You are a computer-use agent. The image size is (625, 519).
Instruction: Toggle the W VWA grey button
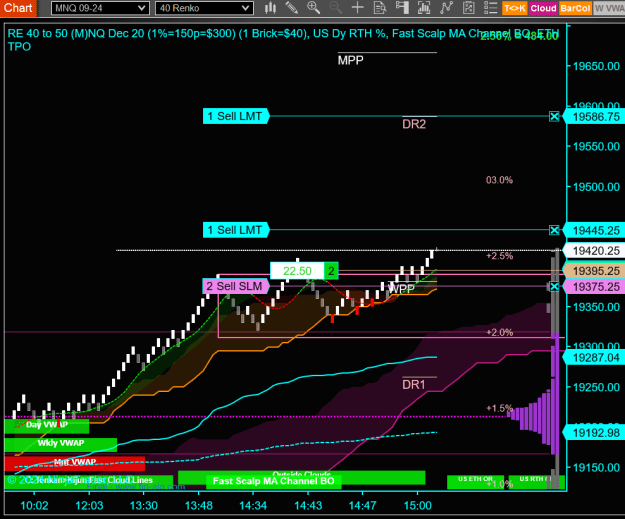(609, 8)
